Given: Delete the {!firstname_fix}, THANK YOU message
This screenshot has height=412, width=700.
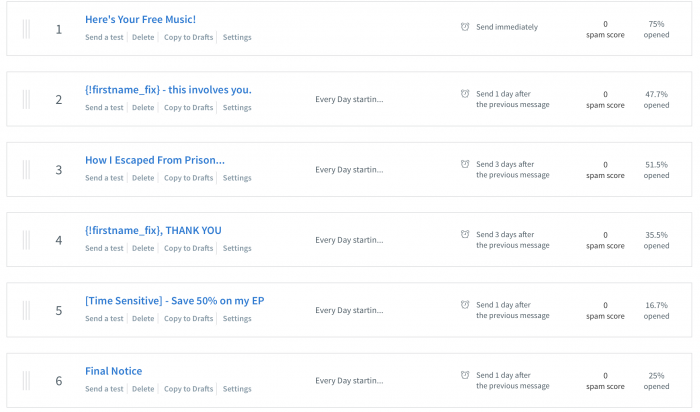Looking at the screenshot, I should pyautogui.click(x=143, y=248).
